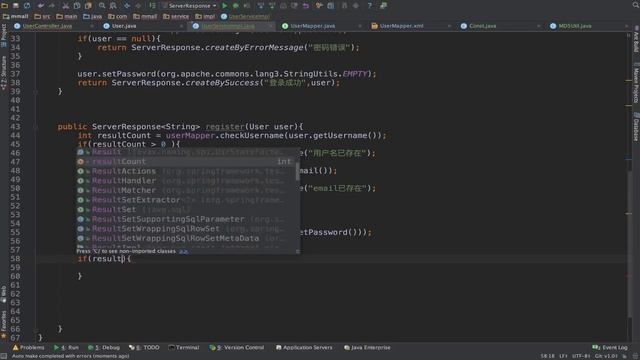The height and width of the screenshot is (360, 640).
Task: Choose ResultActions from the completion popup
Action: point(186,171)
